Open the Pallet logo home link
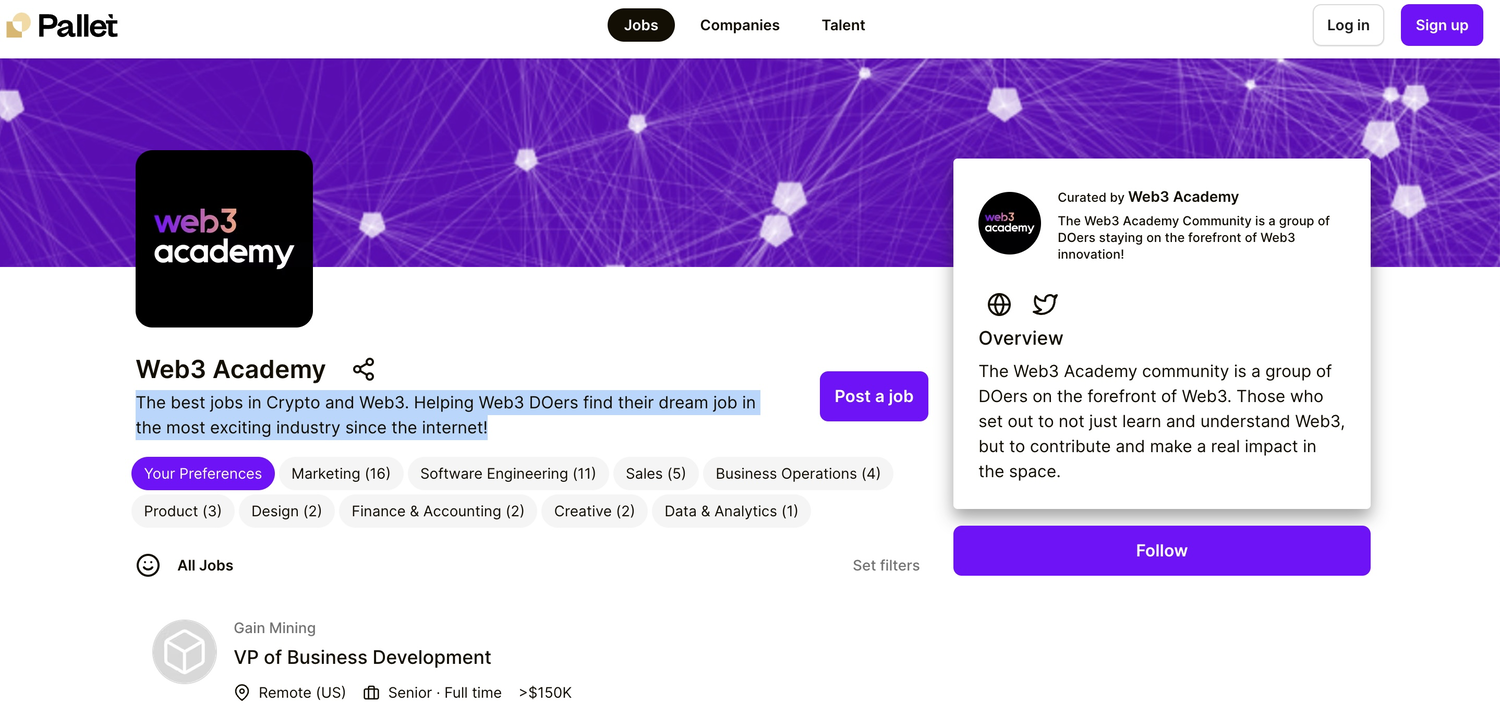 62,25
